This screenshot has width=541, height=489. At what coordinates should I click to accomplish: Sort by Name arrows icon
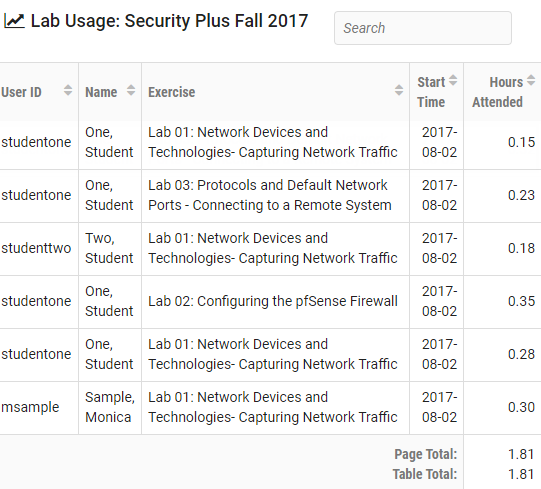point(131,90)
